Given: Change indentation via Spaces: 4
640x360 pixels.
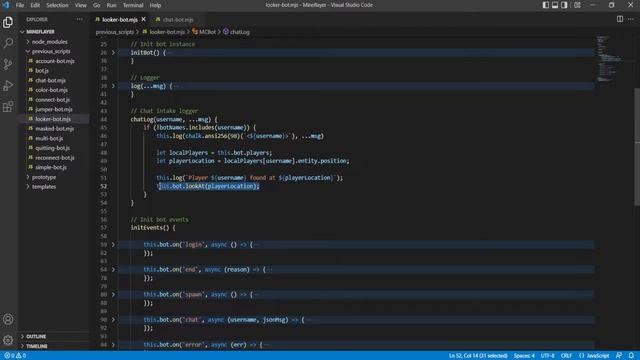Looking at the screenshot, I should (x=524, y=356).
